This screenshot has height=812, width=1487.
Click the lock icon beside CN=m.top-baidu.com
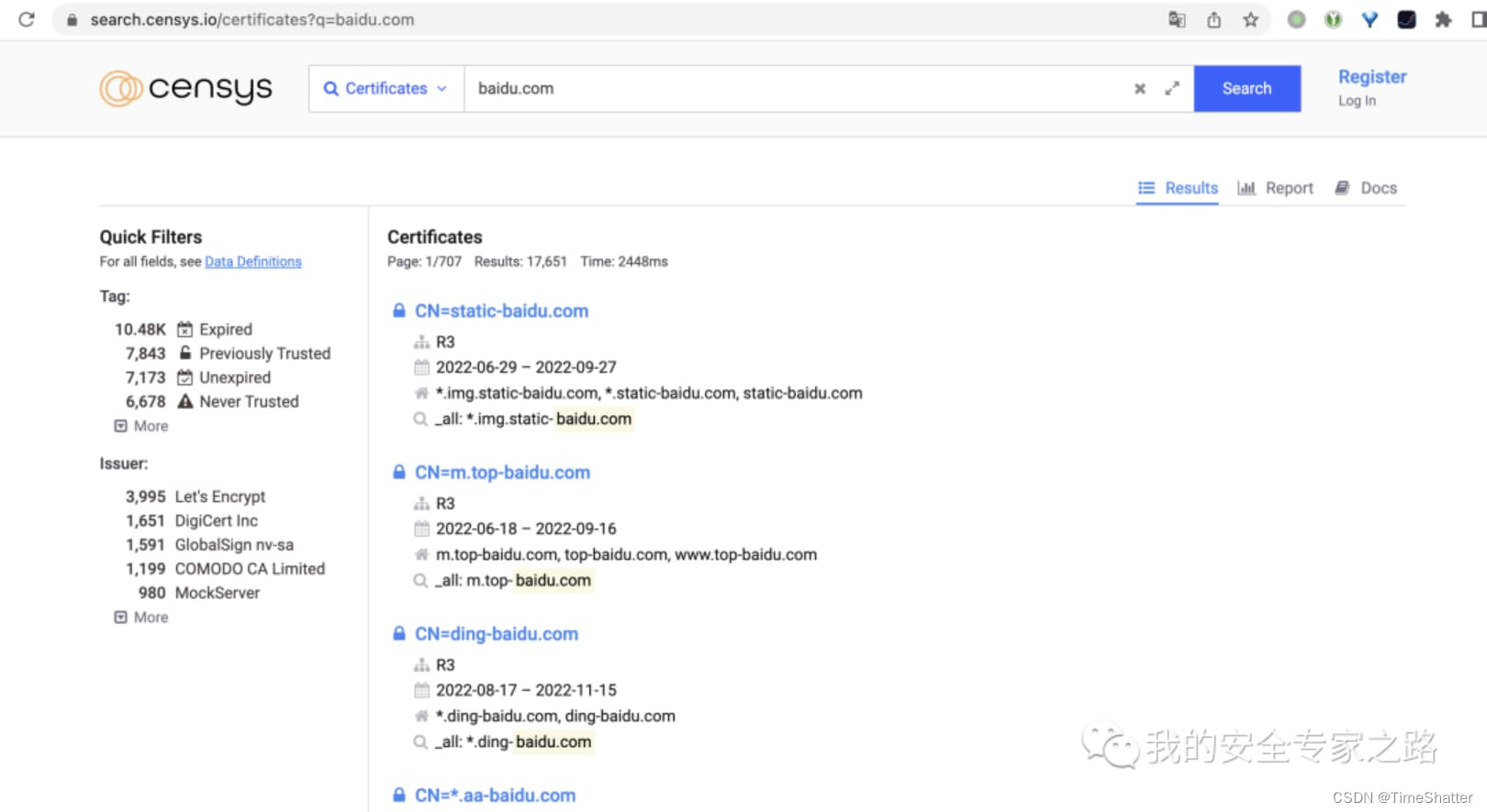point(399,473)
